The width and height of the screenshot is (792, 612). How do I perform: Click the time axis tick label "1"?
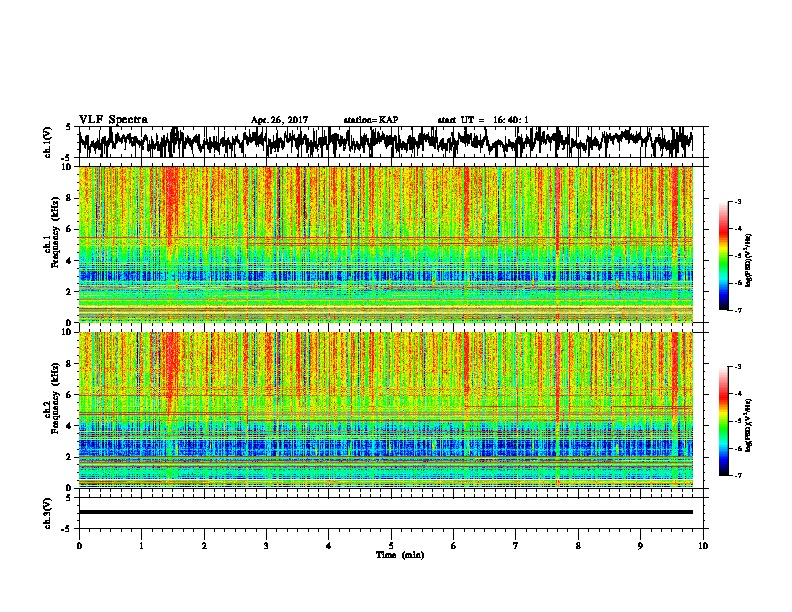coord(141,546)
